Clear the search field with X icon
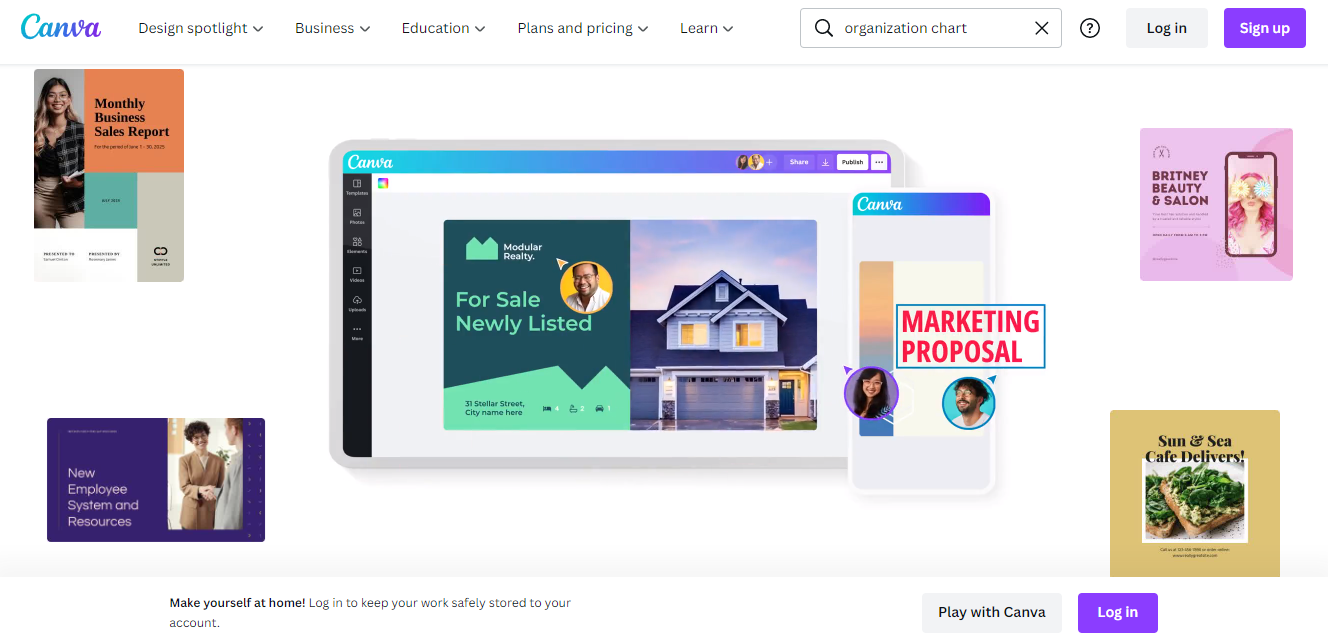 1041,28
